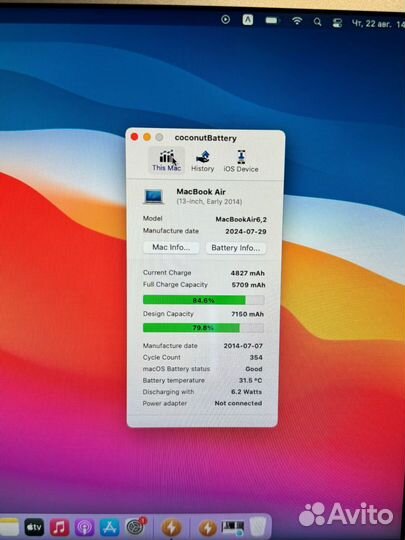Click the Full Charge Capacity label
This screenshot has height=540, width=405.
(x=175, y=284)
